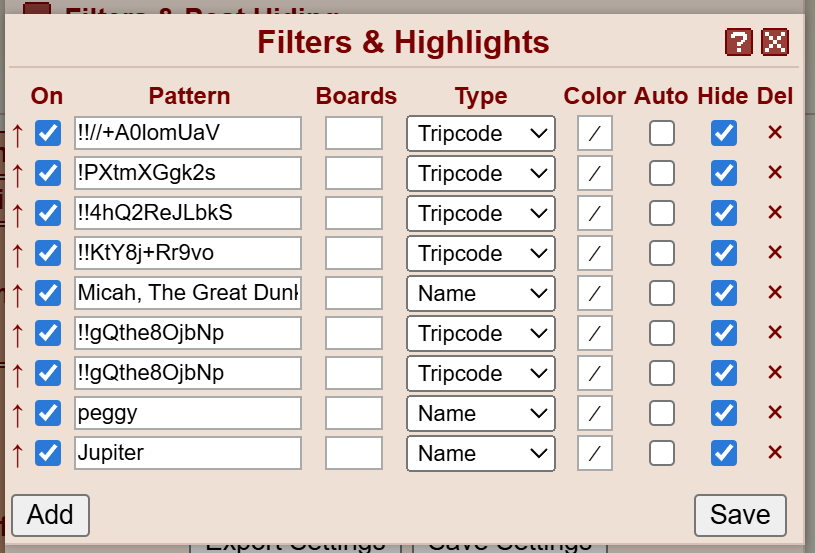Move the Micah, The Great Dunk filter up
Viewport: 815px width, 553px height.
click(18, 294)
